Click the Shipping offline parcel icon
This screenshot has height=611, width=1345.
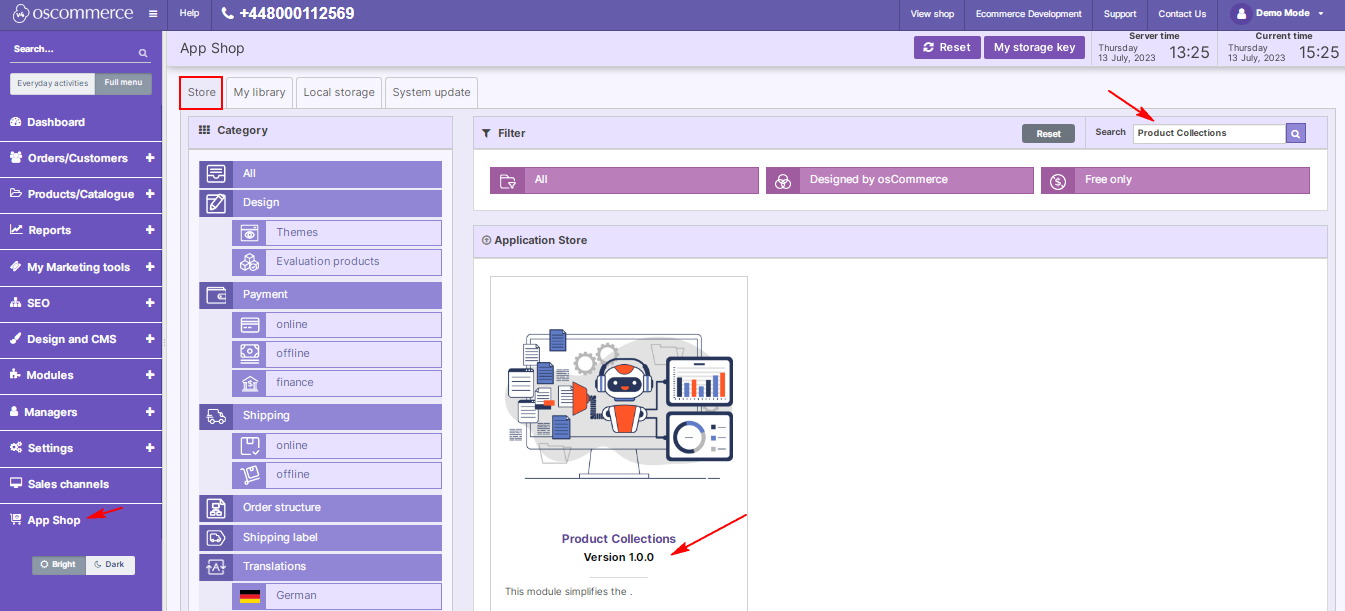click(x=249, y=475)
